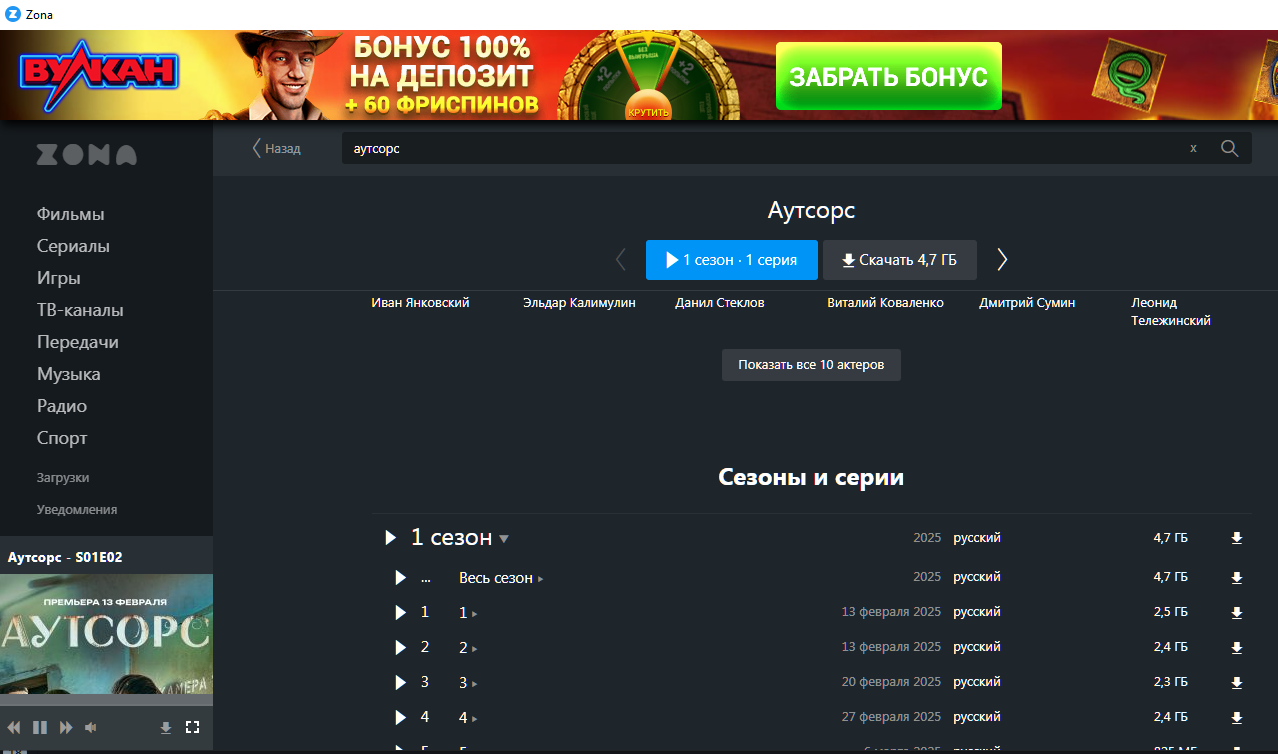Image resolution: width=1278 pixels, height=754 pixels.
Task: Open actor Эльдар Калимулин
Action: click(579, 303)
